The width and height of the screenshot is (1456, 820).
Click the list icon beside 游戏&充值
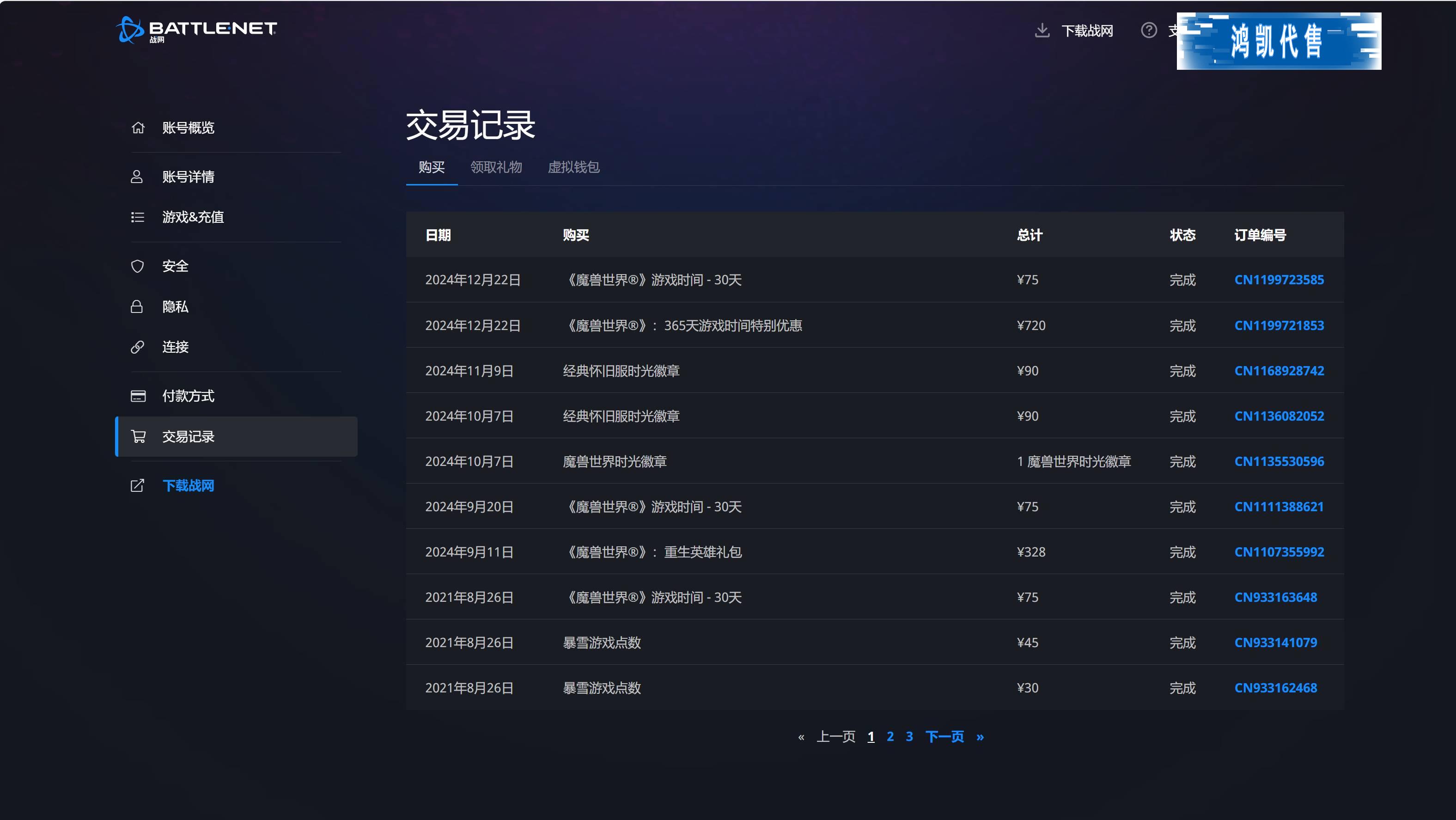click(x=137, y=217)
